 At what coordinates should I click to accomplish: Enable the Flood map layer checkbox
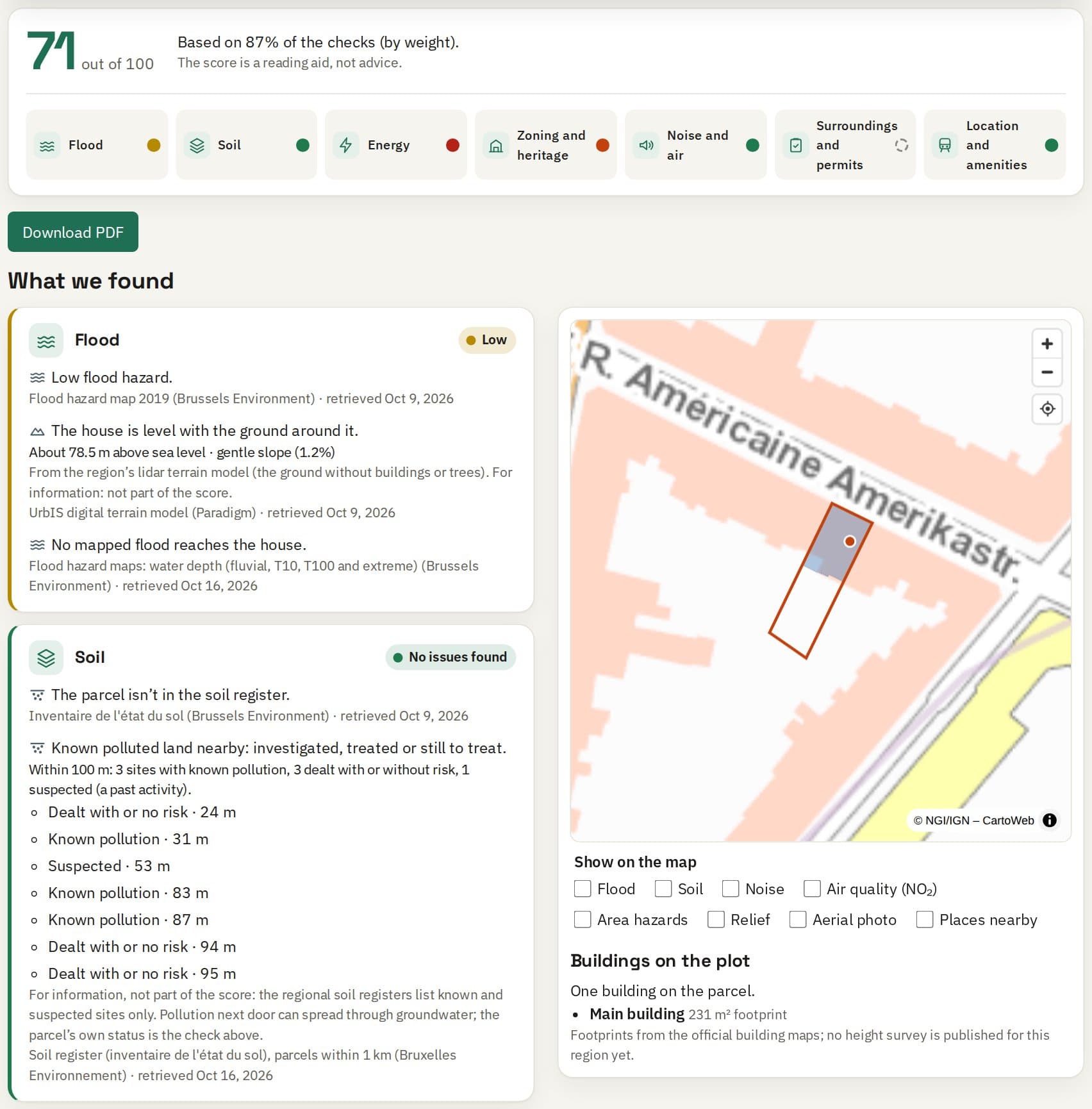[583, 888]
